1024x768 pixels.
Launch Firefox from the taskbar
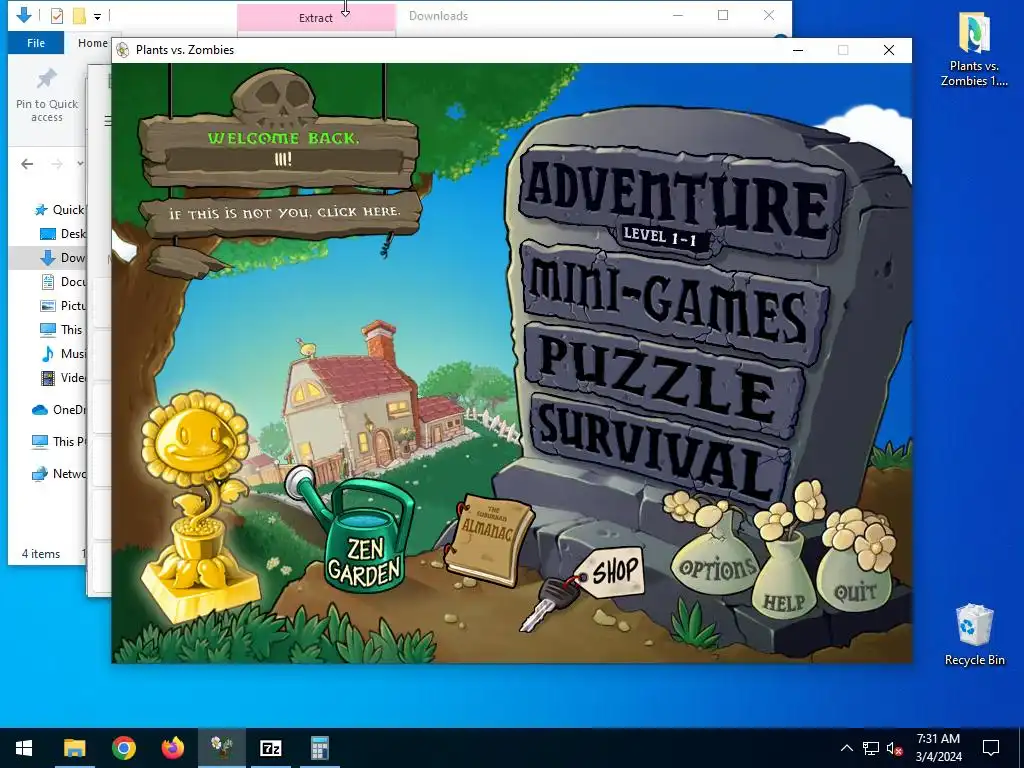click(x=172, y=748)
